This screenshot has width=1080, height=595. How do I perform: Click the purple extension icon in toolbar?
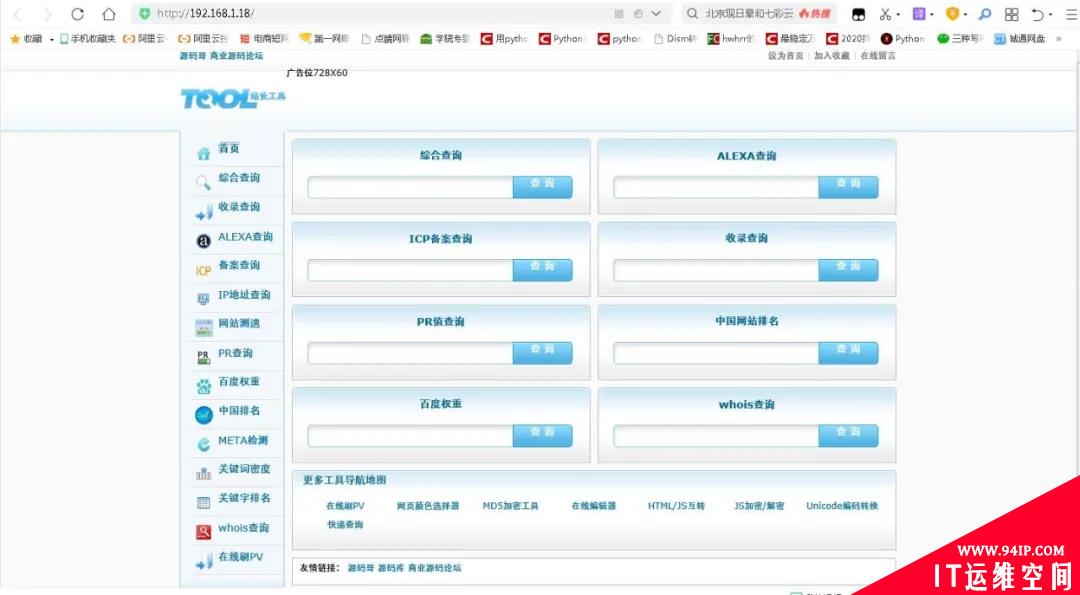(x=919, y=14)
